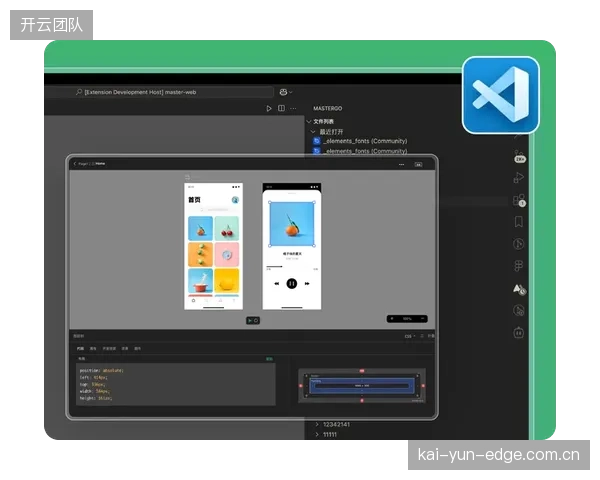
Task: Open the ellipsis menu in the preview header
Action: 401,165
